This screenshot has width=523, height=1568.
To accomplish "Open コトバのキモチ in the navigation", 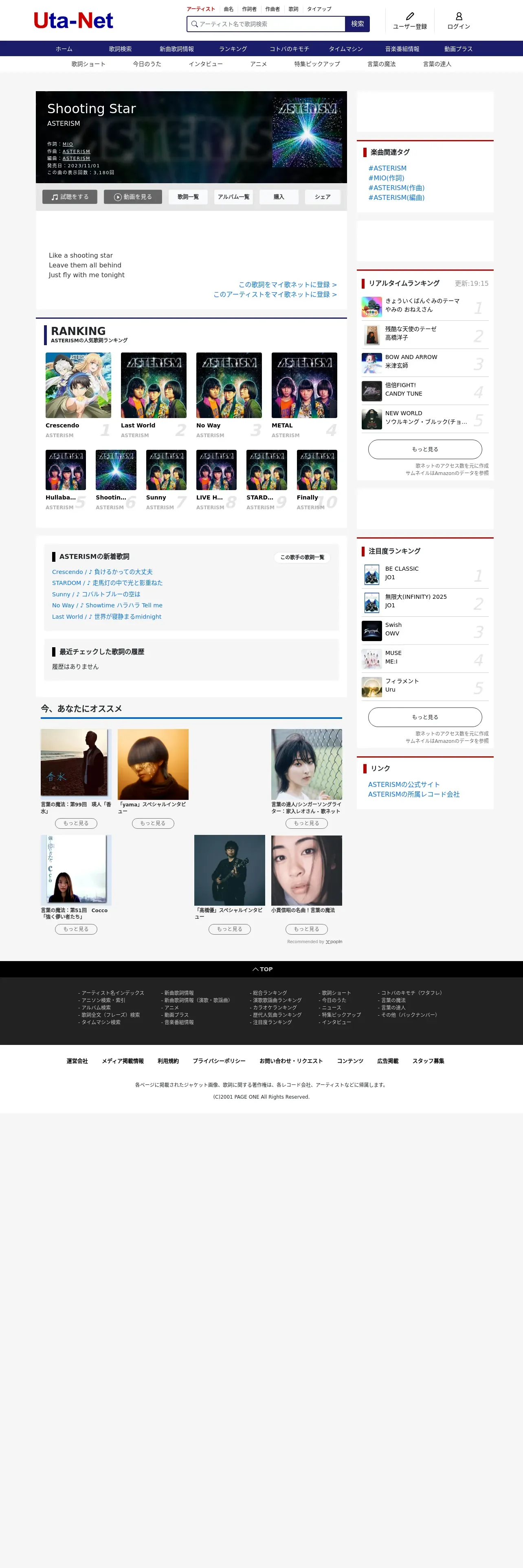I will (x=289, y=49).
